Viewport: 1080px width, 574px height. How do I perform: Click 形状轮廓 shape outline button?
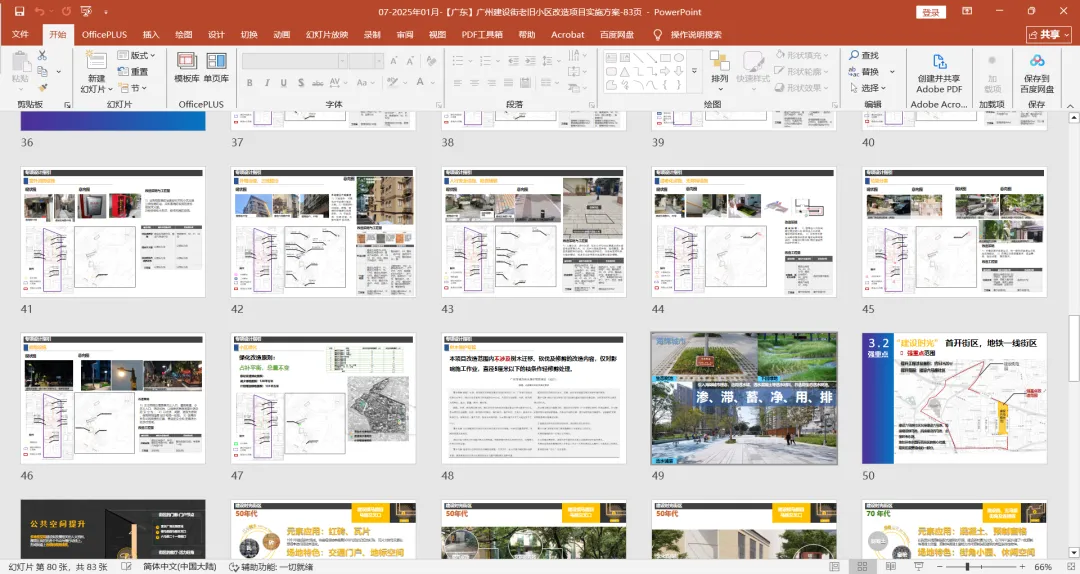pos(802,72)
